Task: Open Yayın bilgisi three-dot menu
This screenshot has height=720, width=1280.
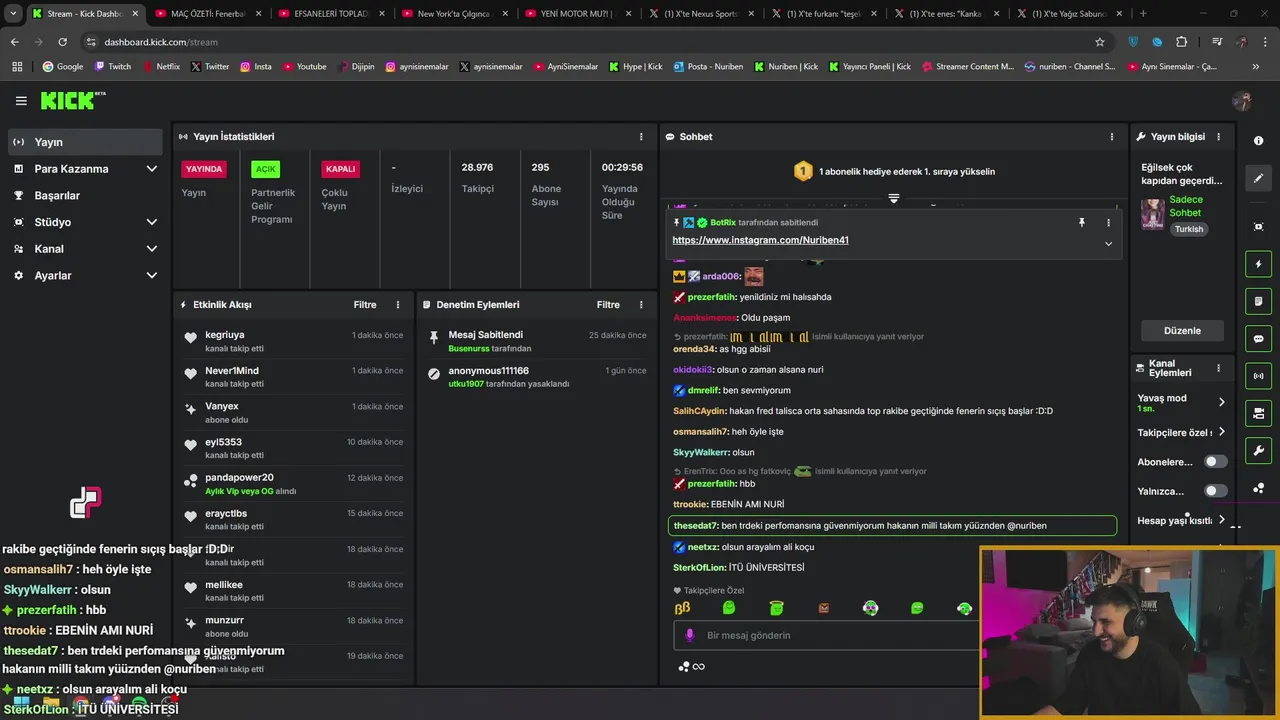Action: pos(1218,136)
